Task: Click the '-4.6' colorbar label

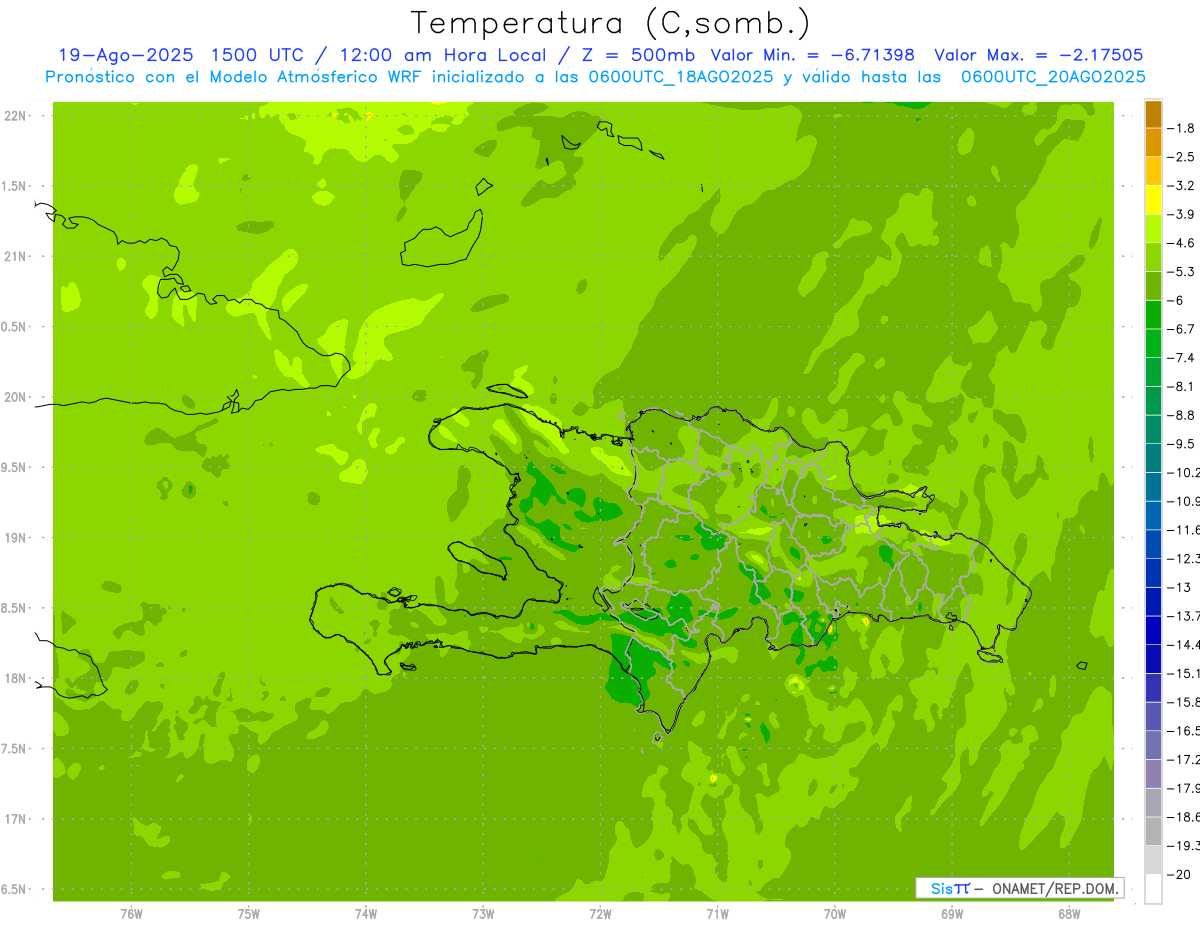Action: [1182, 243]
